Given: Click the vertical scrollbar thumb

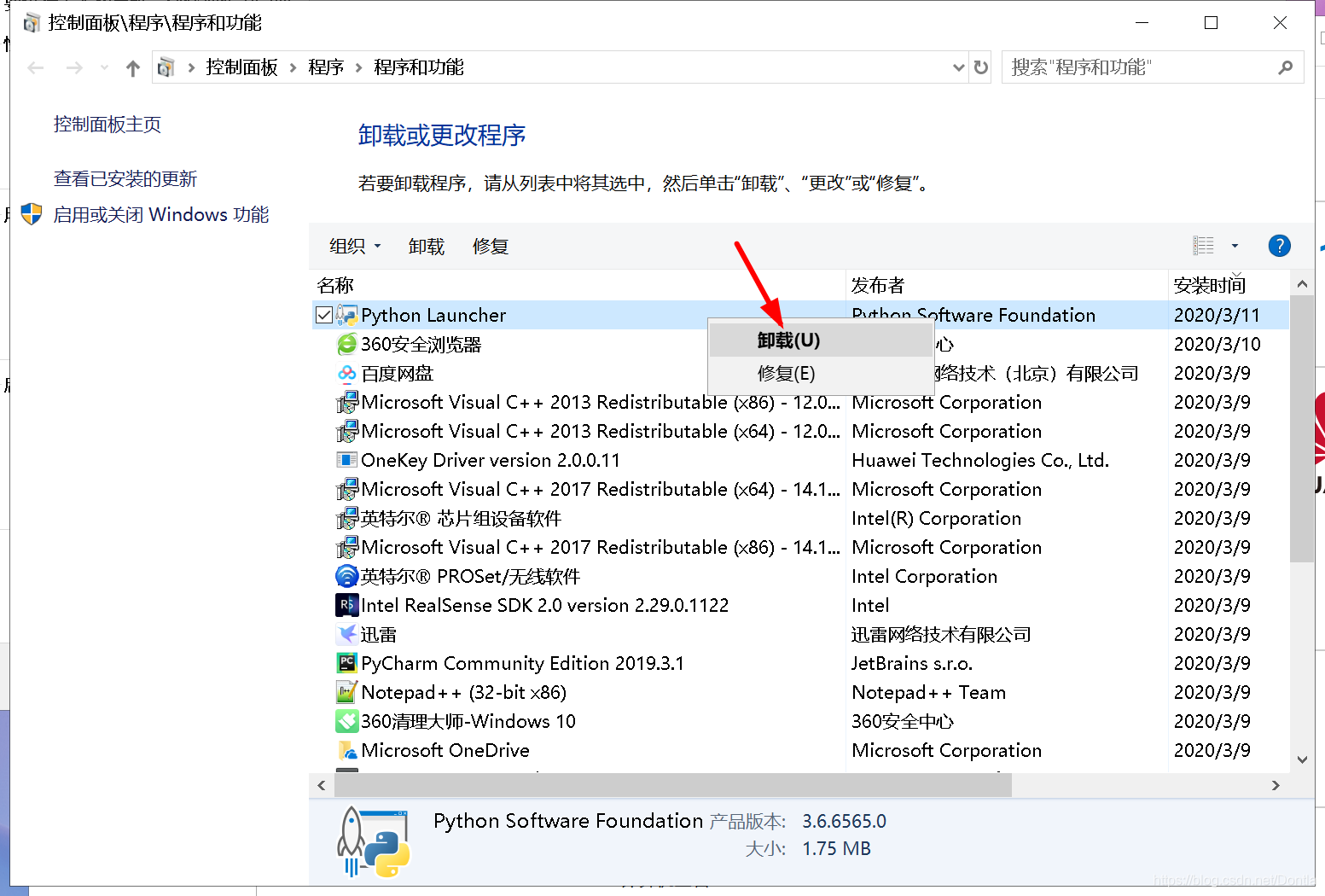Looking at the screenshot, I should 1302,428.
